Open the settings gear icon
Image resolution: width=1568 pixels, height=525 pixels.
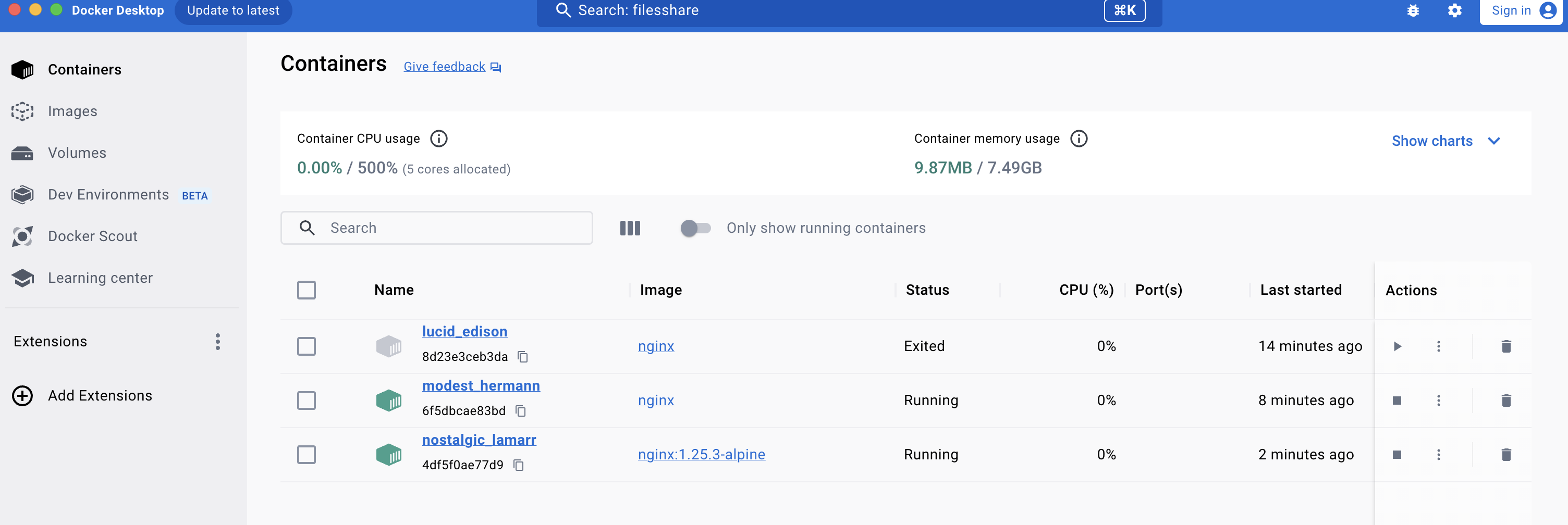click(x=1455, y=10)
